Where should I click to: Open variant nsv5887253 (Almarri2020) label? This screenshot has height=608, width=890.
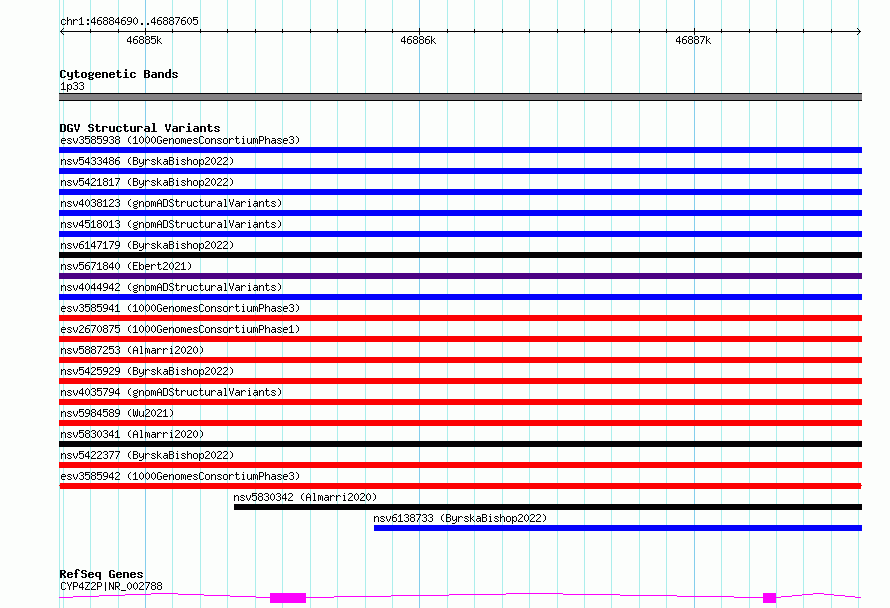[x=132, y=350]
